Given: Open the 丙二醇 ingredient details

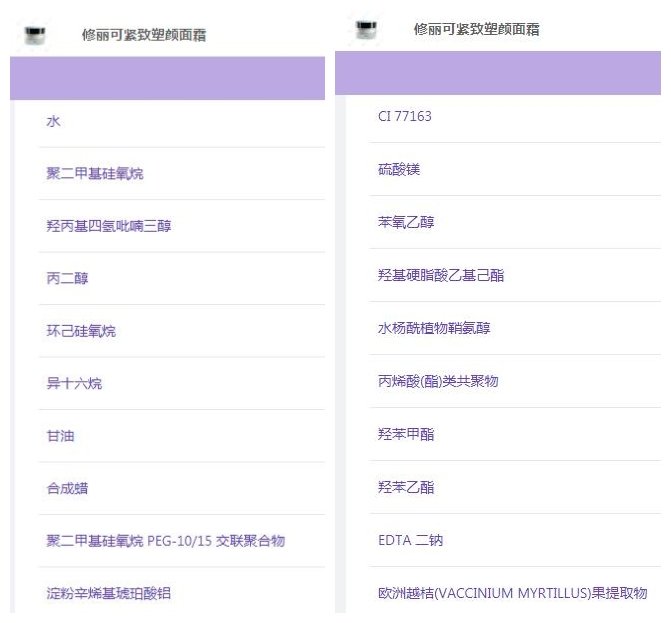Looking at the screenshot, I should tap(67, 278).
